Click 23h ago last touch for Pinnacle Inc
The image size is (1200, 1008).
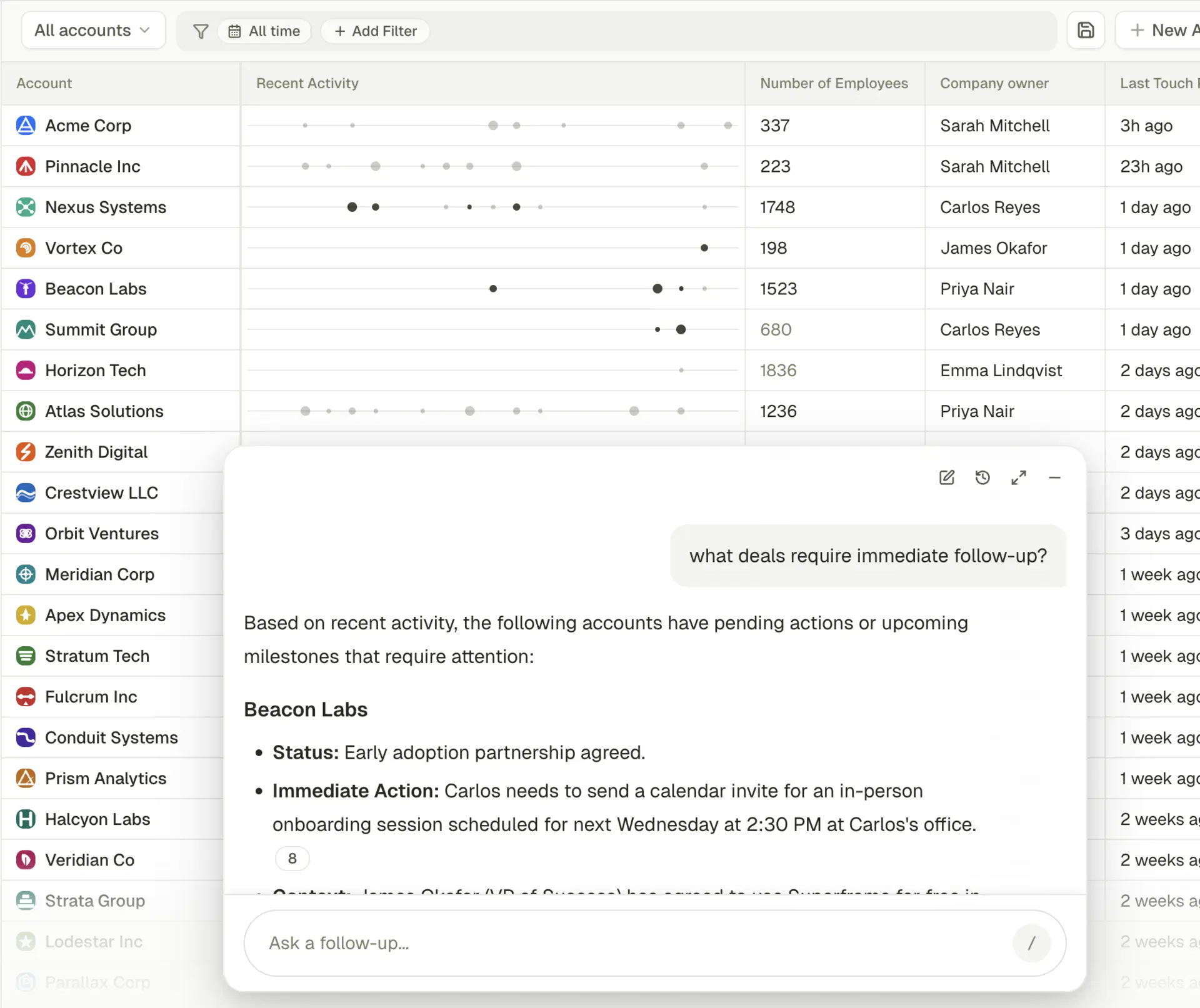pos(1151,166)
